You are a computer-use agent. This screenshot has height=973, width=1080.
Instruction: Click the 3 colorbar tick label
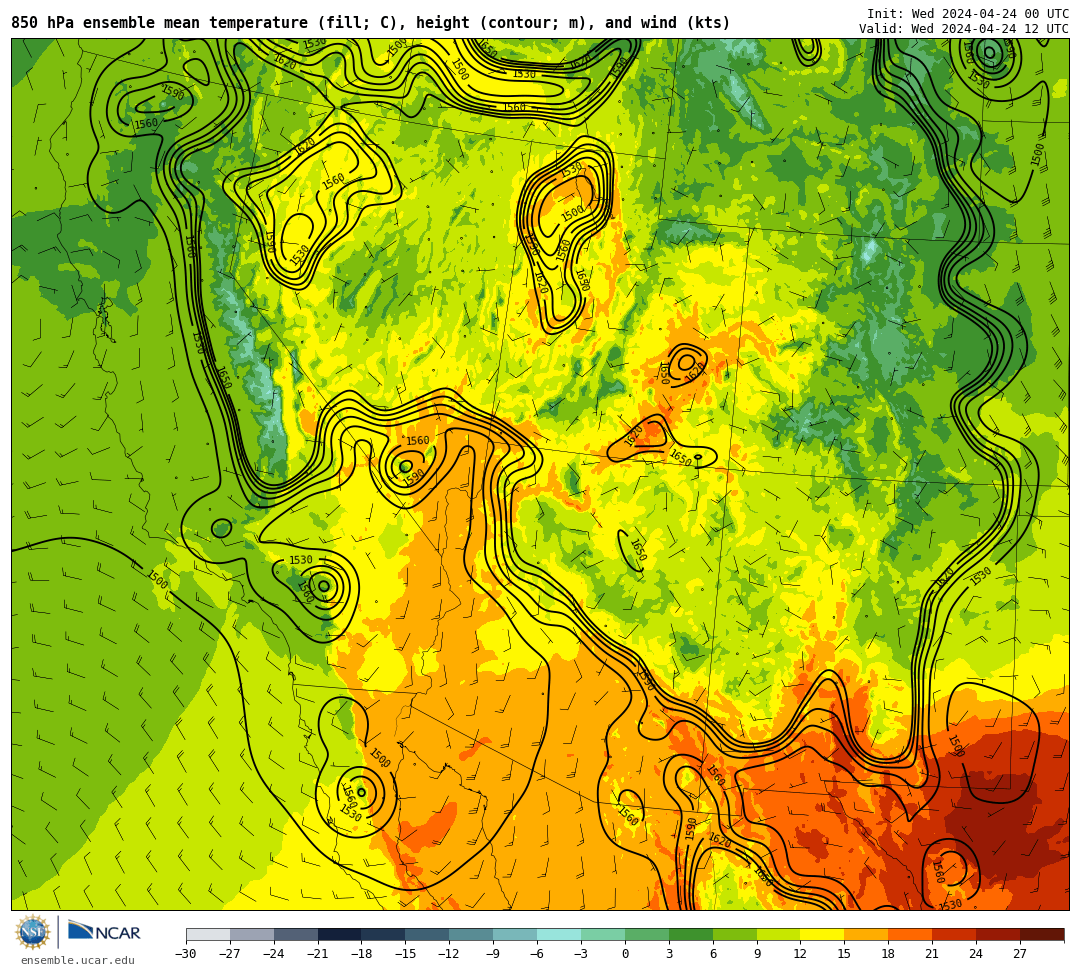[669, 954]
